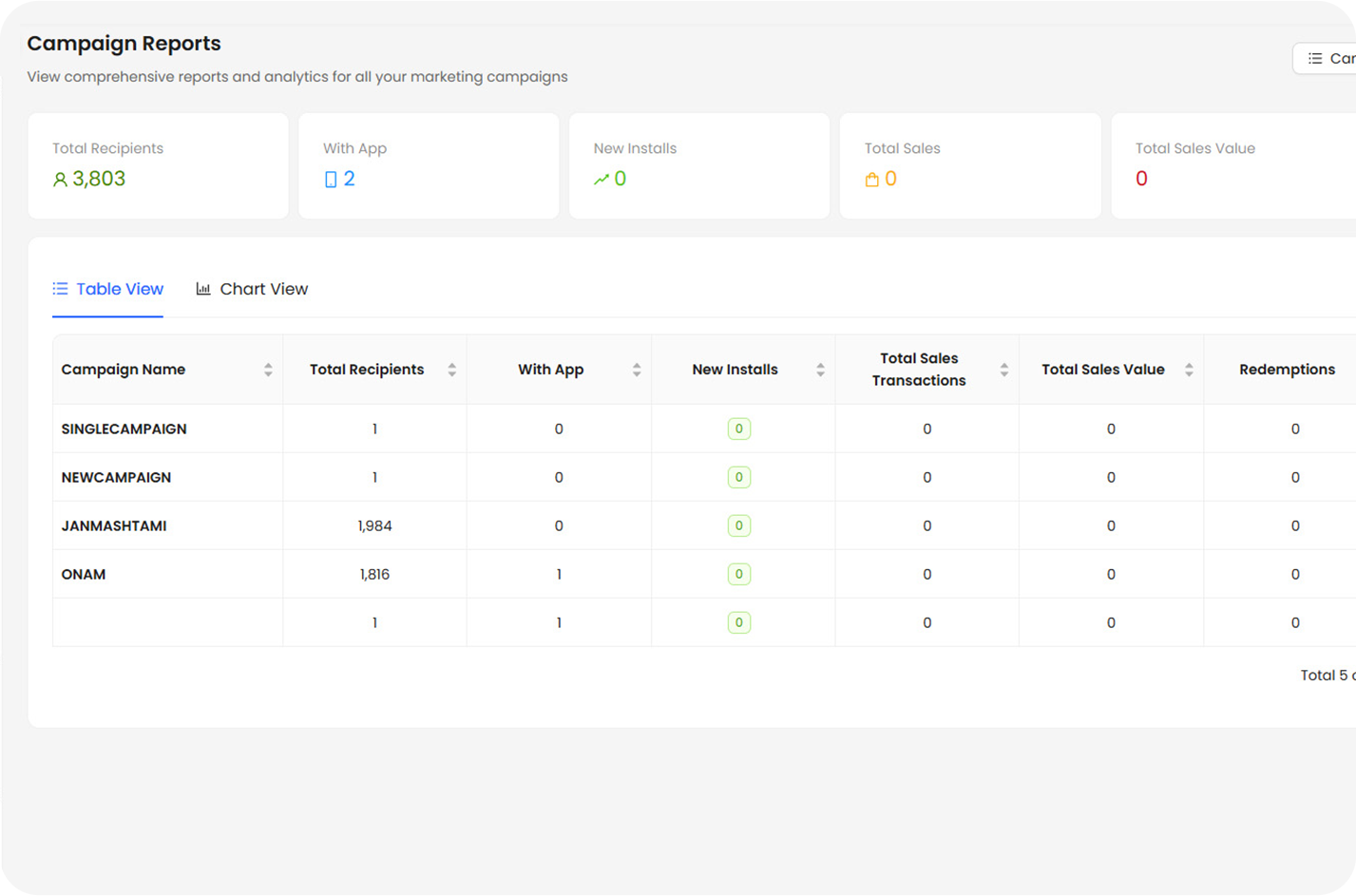Screen dimensions: 1356x896
Task: Select the JANMASHTAMI campaign name
Action: (114, 525)
